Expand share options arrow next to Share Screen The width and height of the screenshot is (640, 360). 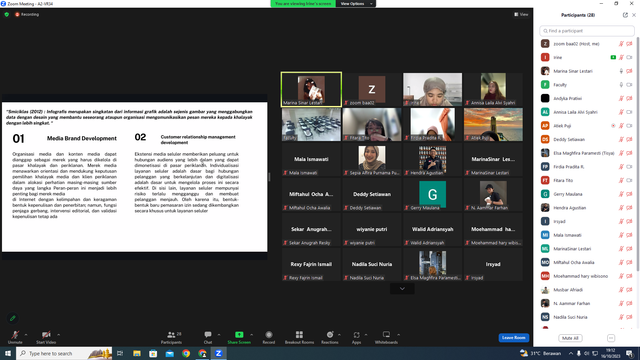251,335
